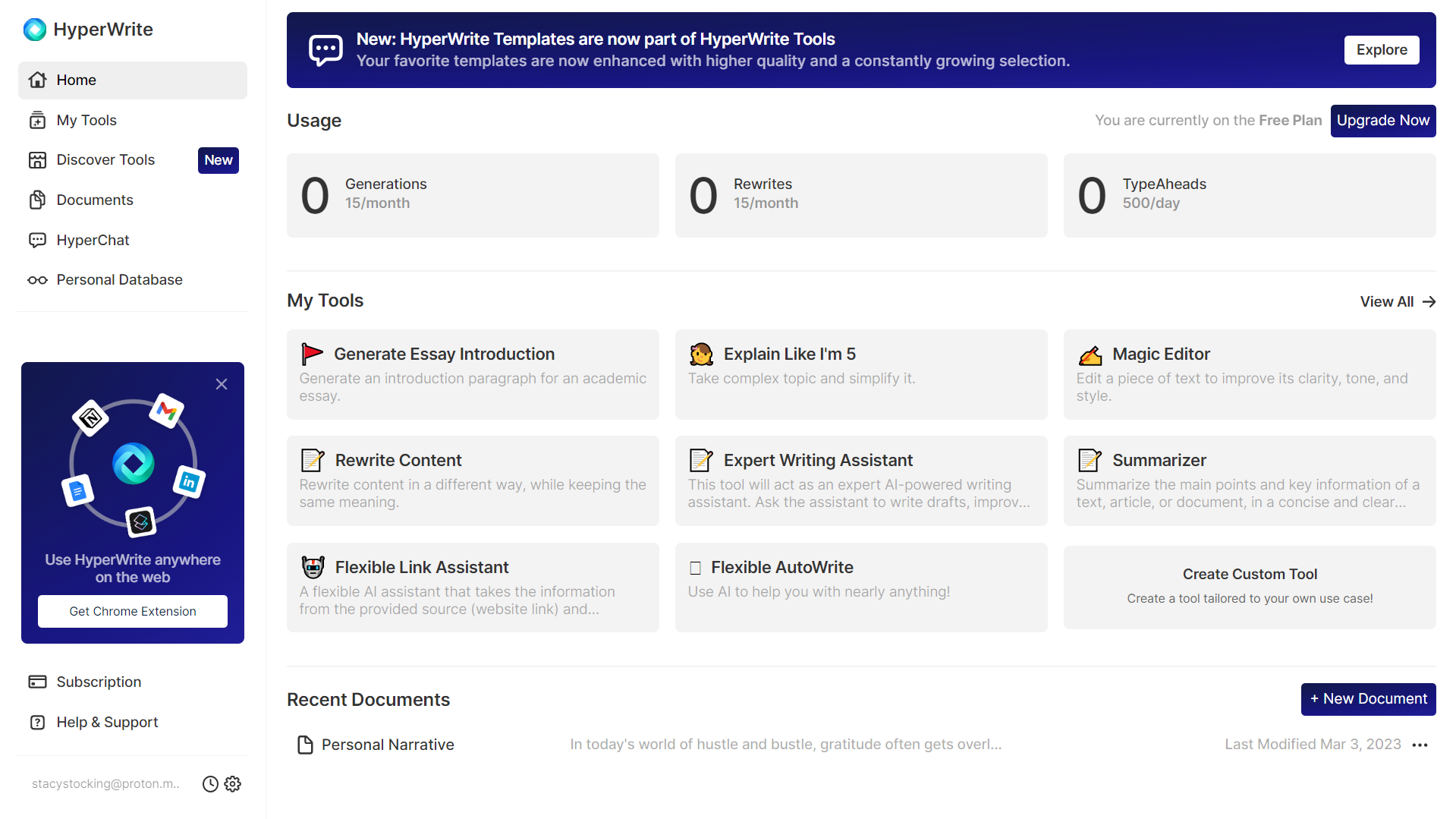Open the three-dot menu for Personal Narrative
Image resolution: width=1456 pixels, height=819 pixels.
point(1420,745)
